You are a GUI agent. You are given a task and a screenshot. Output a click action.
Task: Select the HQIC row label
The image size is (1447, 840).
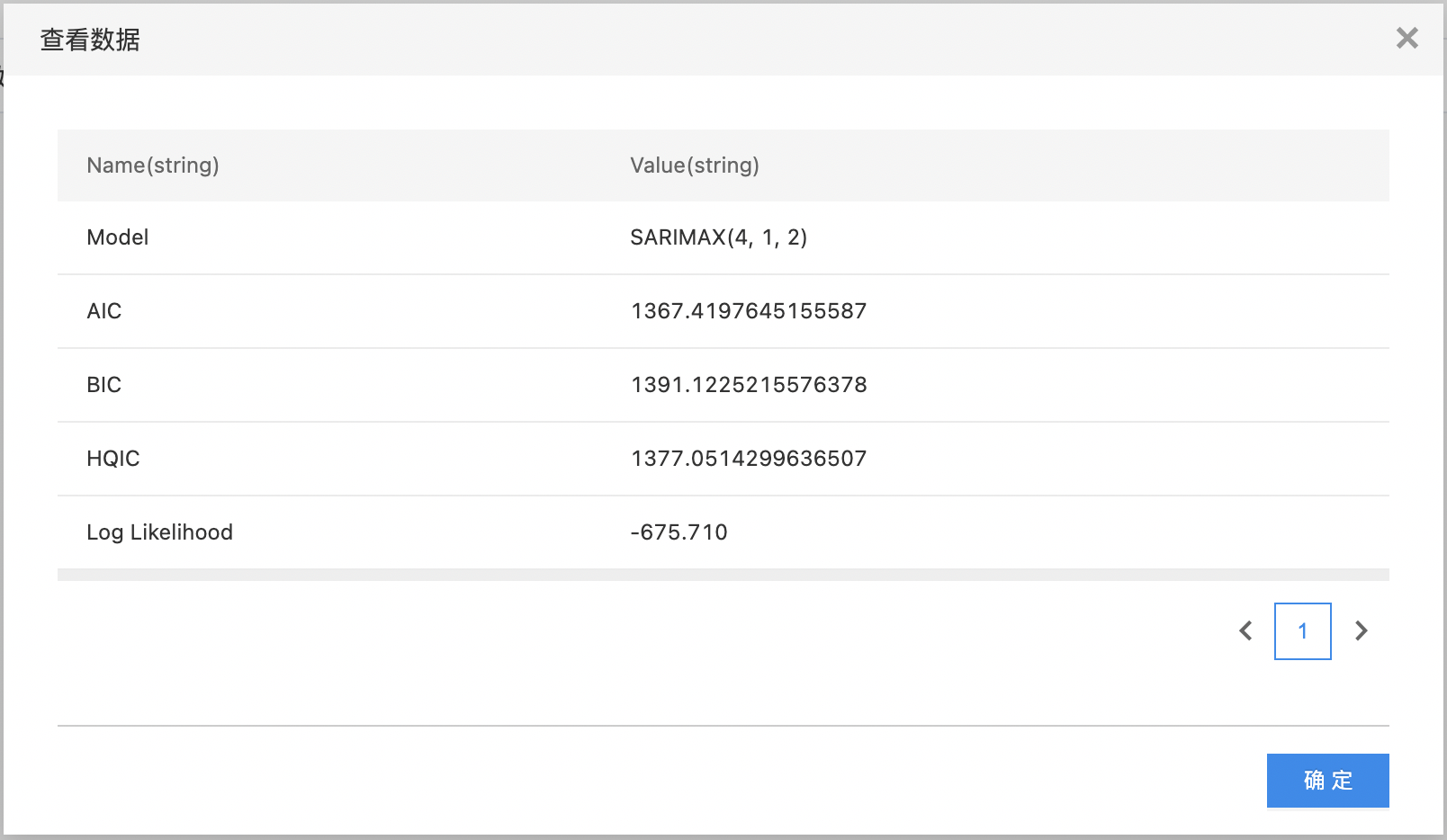(x=113, y=459)
